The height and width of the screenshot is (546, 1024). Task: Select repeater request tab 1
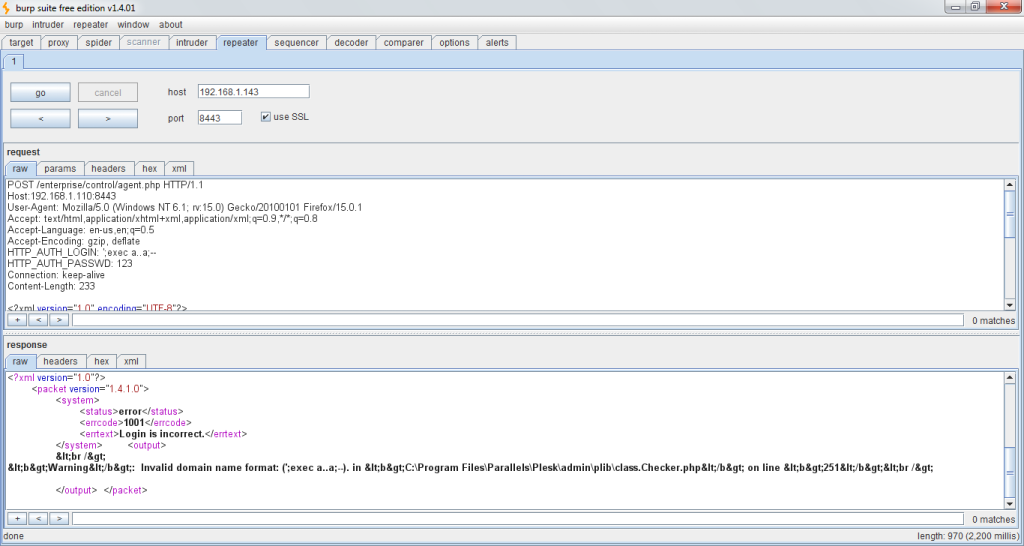[14, 61]
